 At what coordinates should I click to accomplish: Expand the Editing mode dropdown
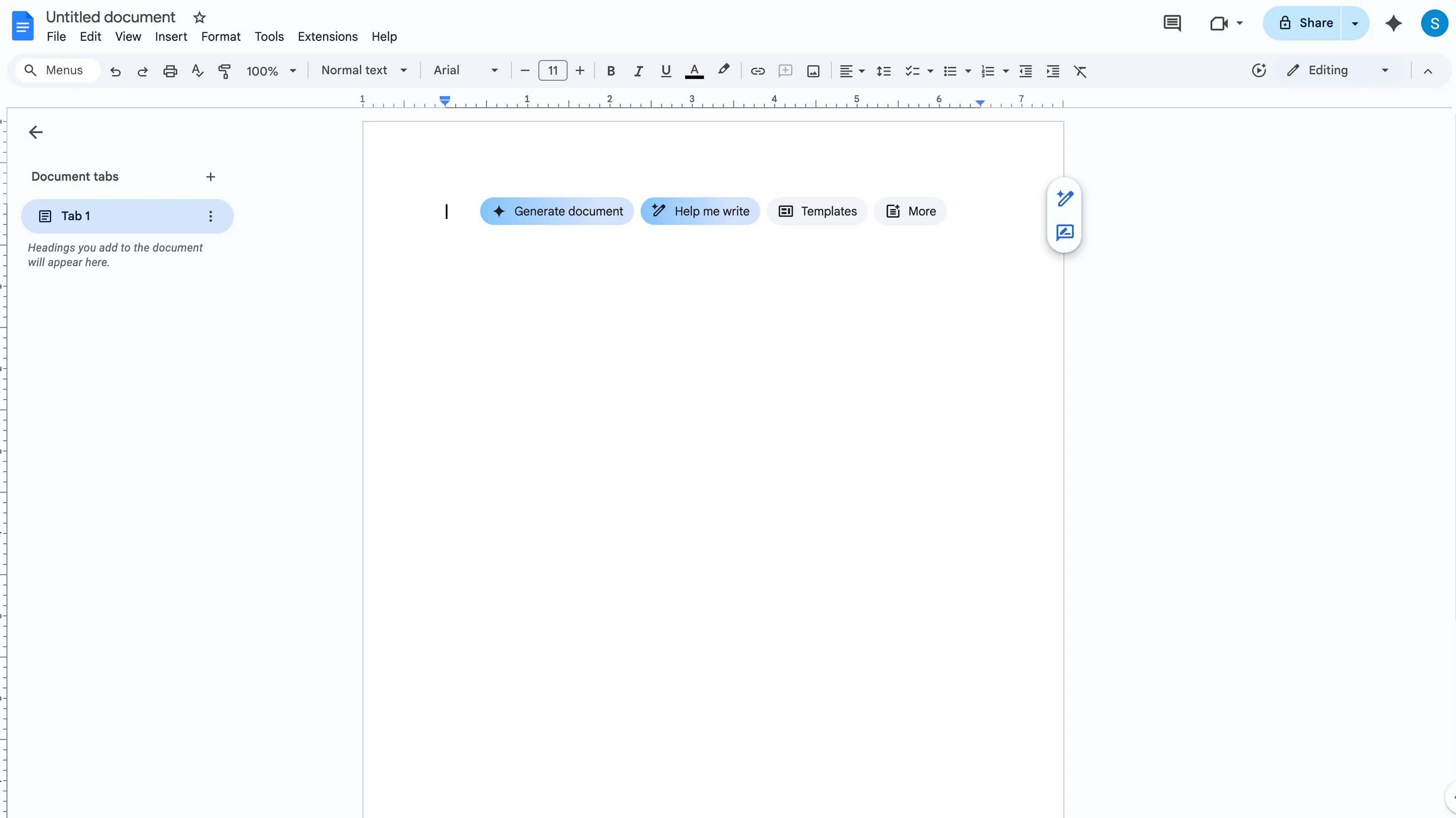tap(1385, 70)
